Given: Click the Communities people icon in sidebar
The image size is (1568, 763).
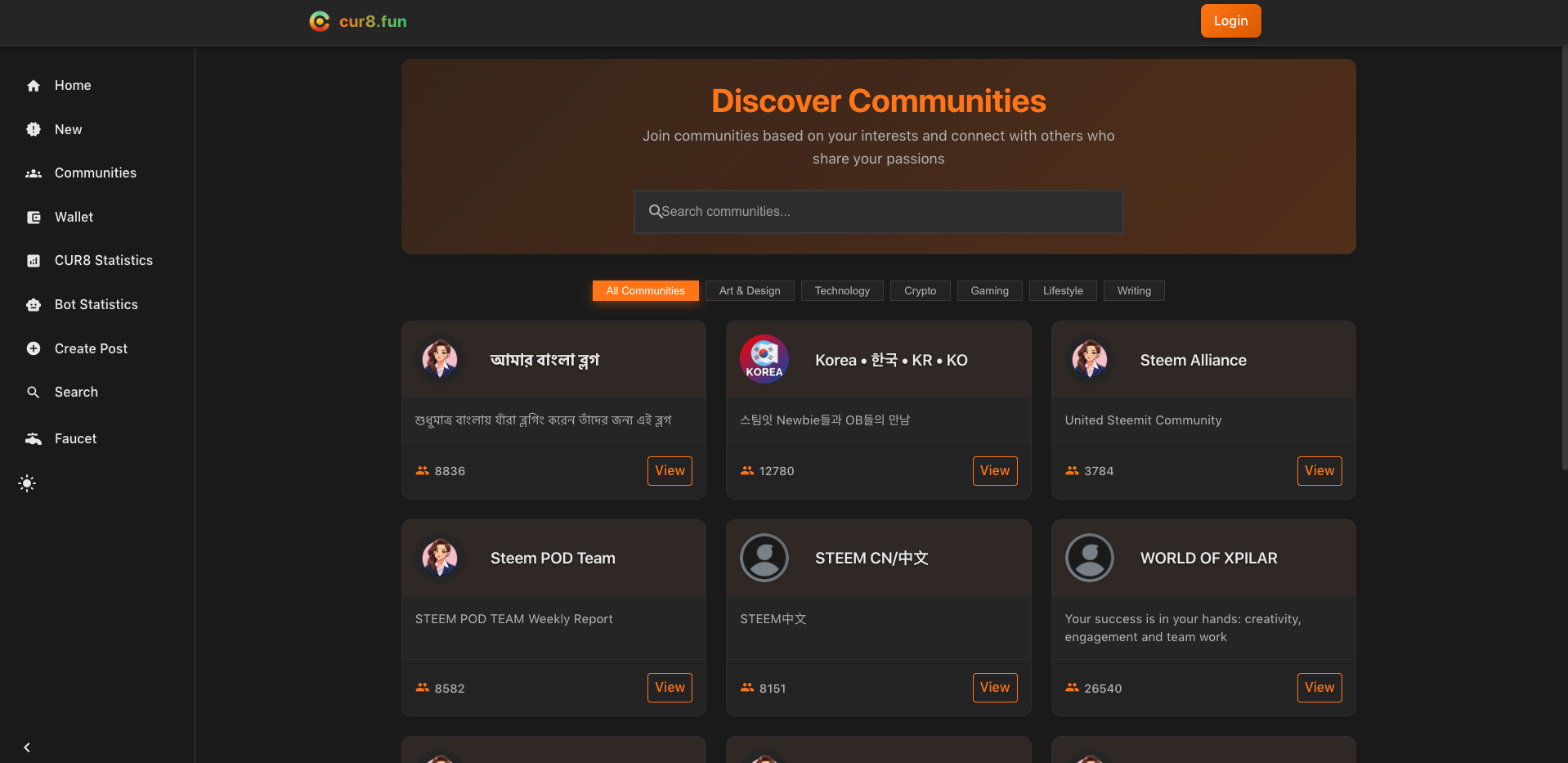Looking at the screenshot, I should pyautogui.click(x=34, y=173).
